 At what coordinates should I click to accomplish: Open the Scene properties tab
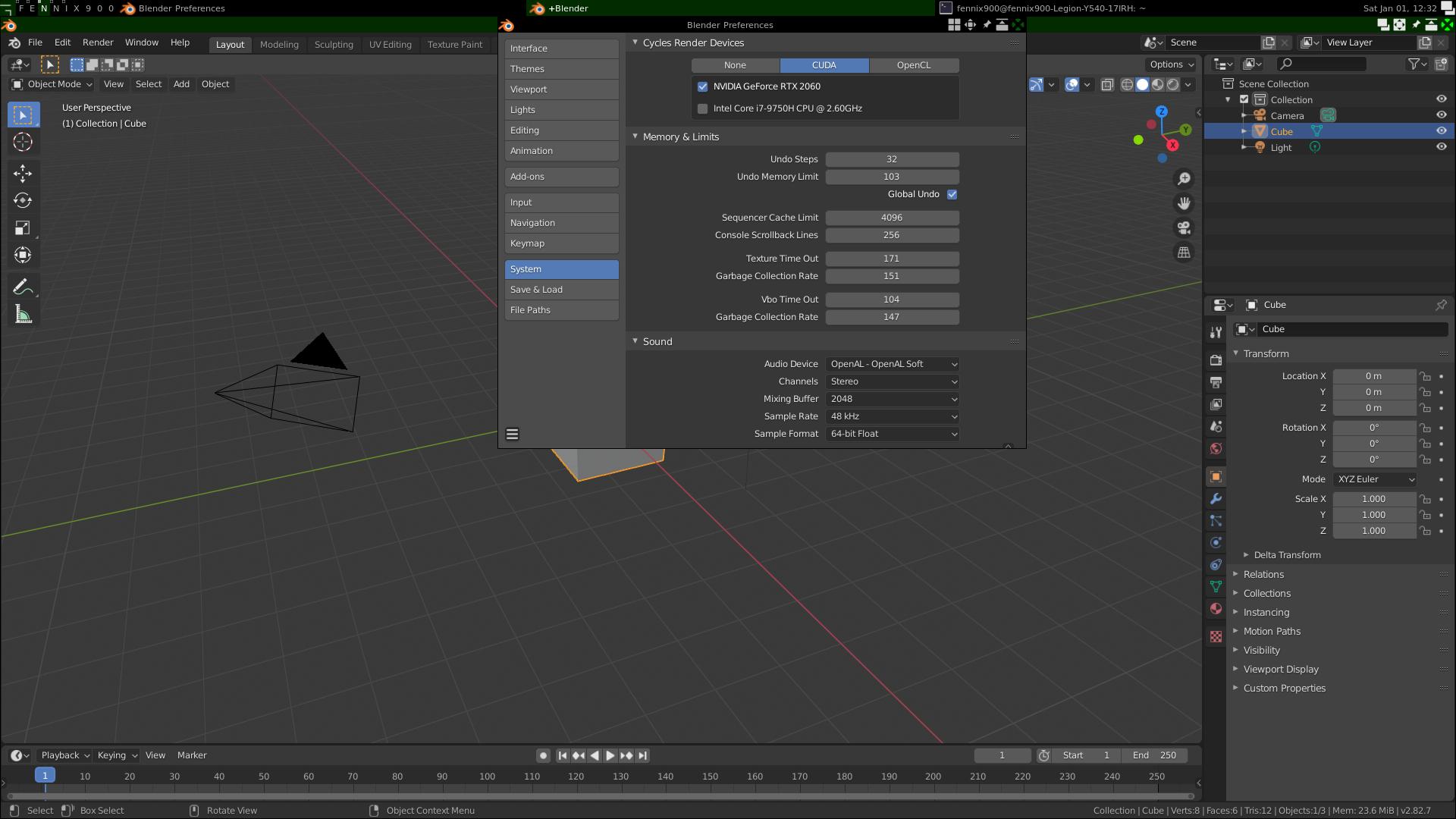[1216, 426]
